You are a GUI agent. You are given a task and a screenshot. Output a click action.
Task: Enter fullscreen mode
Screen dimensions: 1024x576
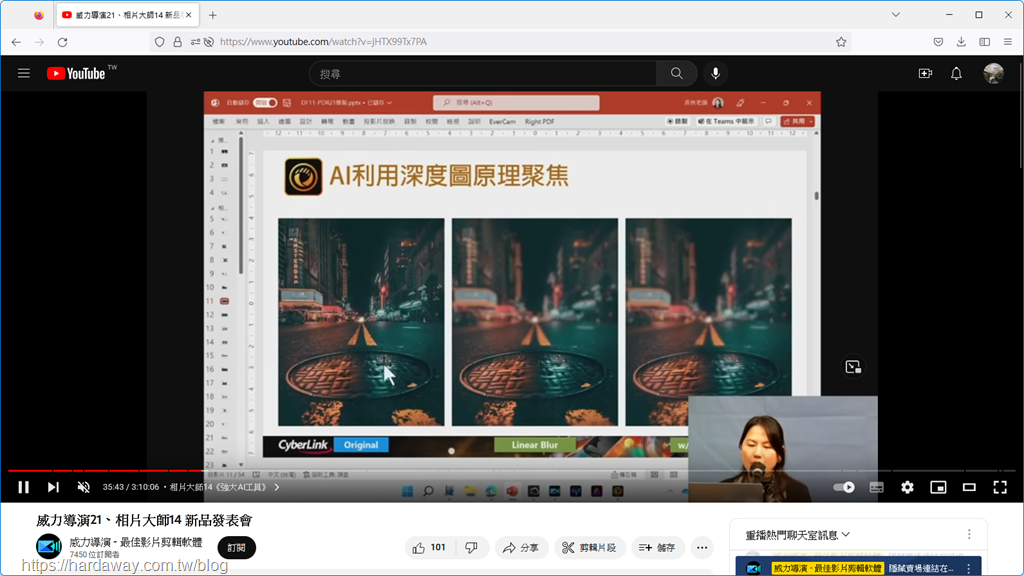point(1000,487)
